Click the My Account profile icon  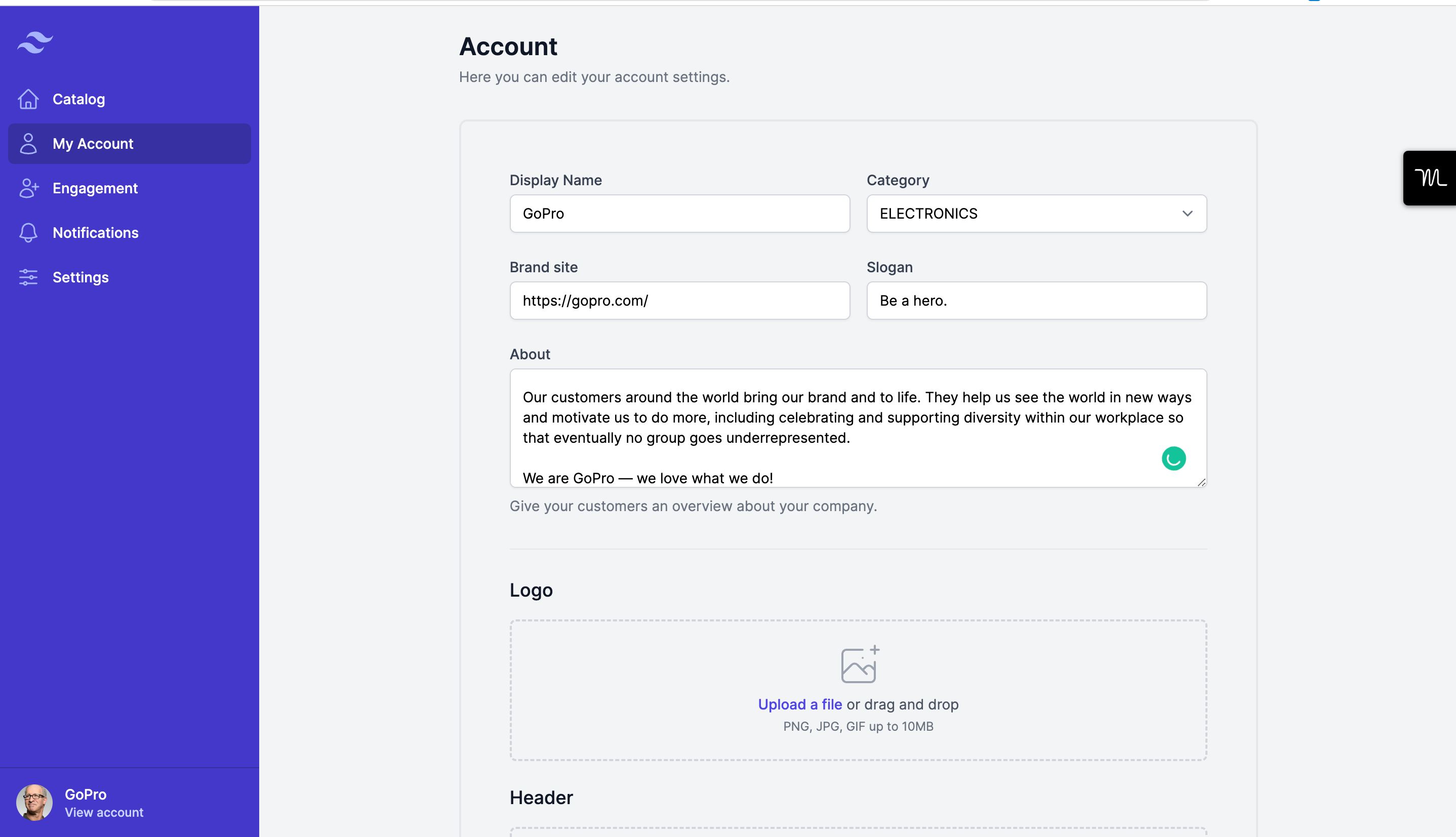(x=28, y=143)
